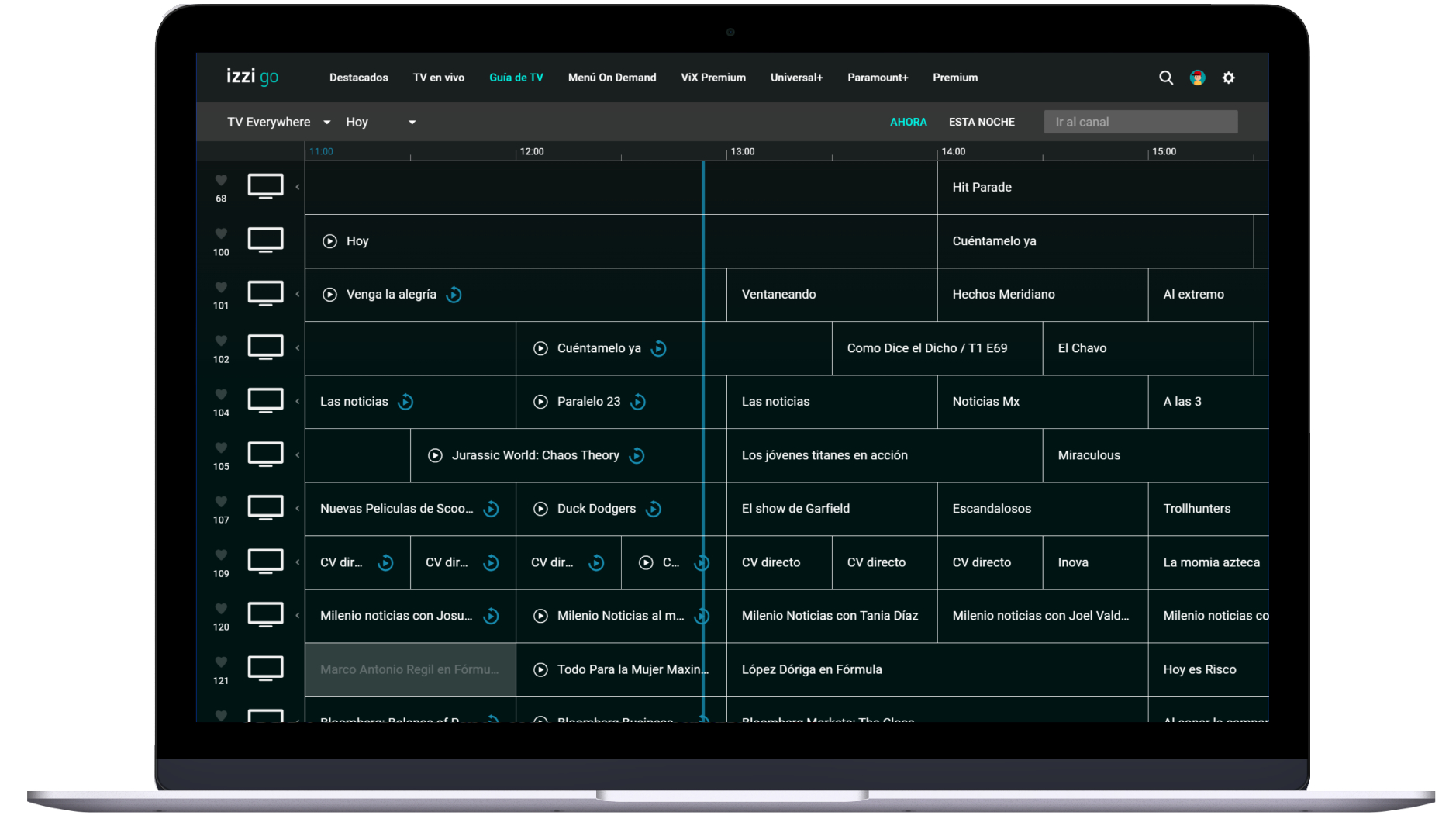Expand channel 107 row chevron

297,508
